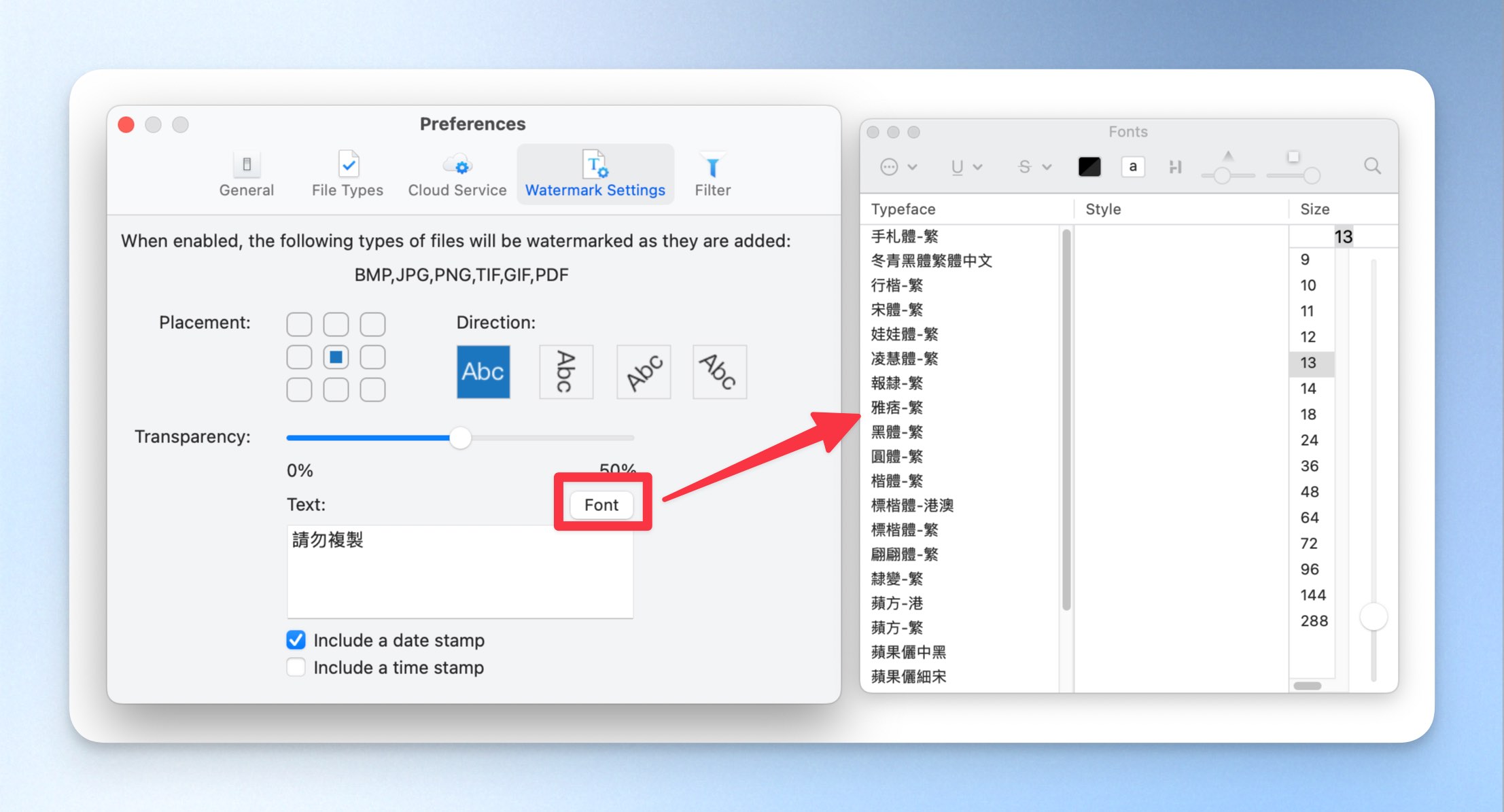The height and width of the screenshot is (812, 1504).
Task: Click the search magnifier in Fonts panel
Action: click(1372, 166)
